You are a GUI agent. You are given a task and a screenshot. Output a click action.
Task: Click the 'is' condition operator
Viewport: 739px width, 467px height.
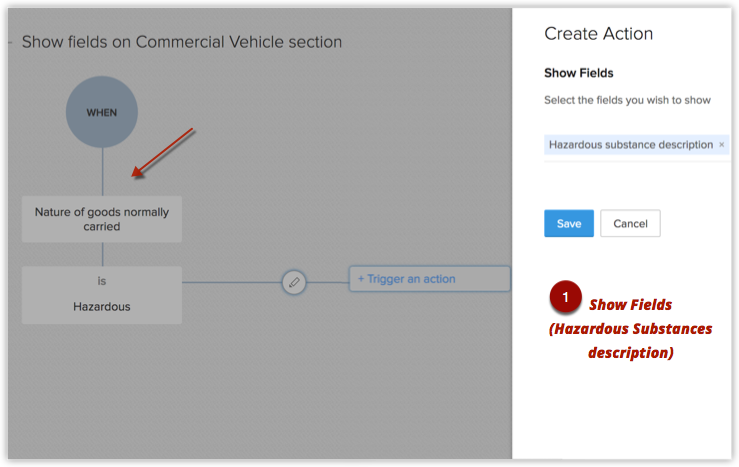(102, 281)
